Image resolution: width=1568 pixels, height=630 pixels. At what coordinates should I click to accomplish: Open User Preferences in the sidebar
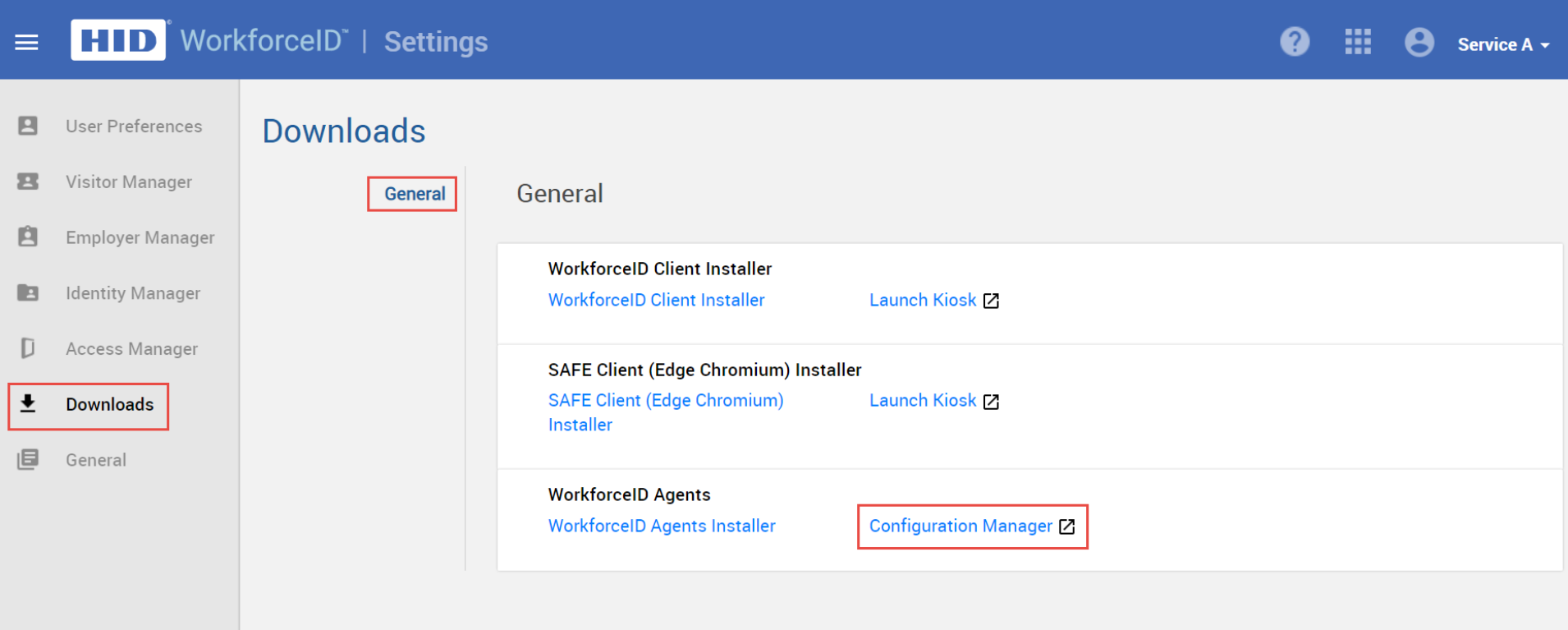(x=134, y=126)
